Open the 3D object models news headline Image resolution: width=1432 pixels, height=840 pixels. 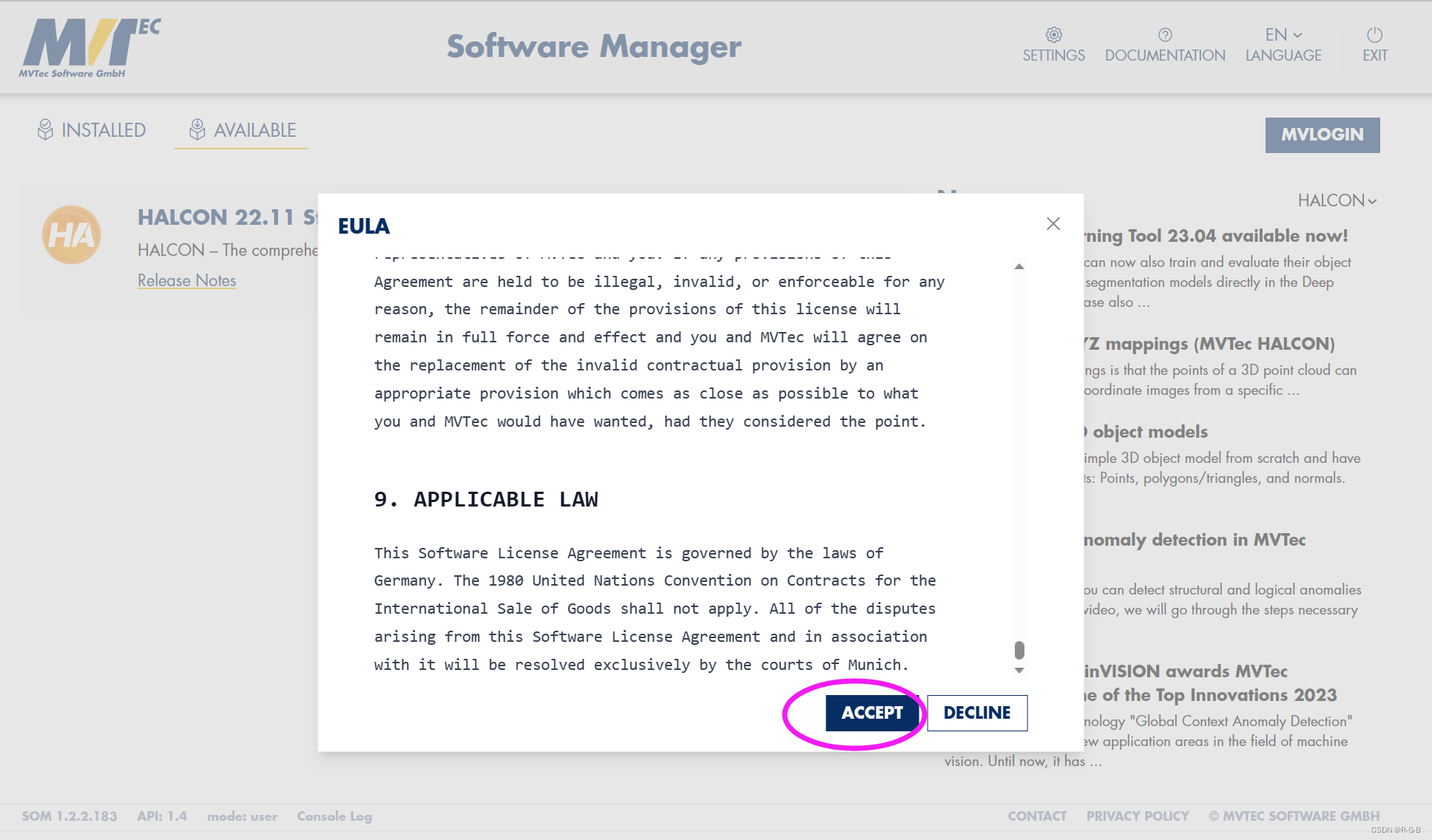1146,432
